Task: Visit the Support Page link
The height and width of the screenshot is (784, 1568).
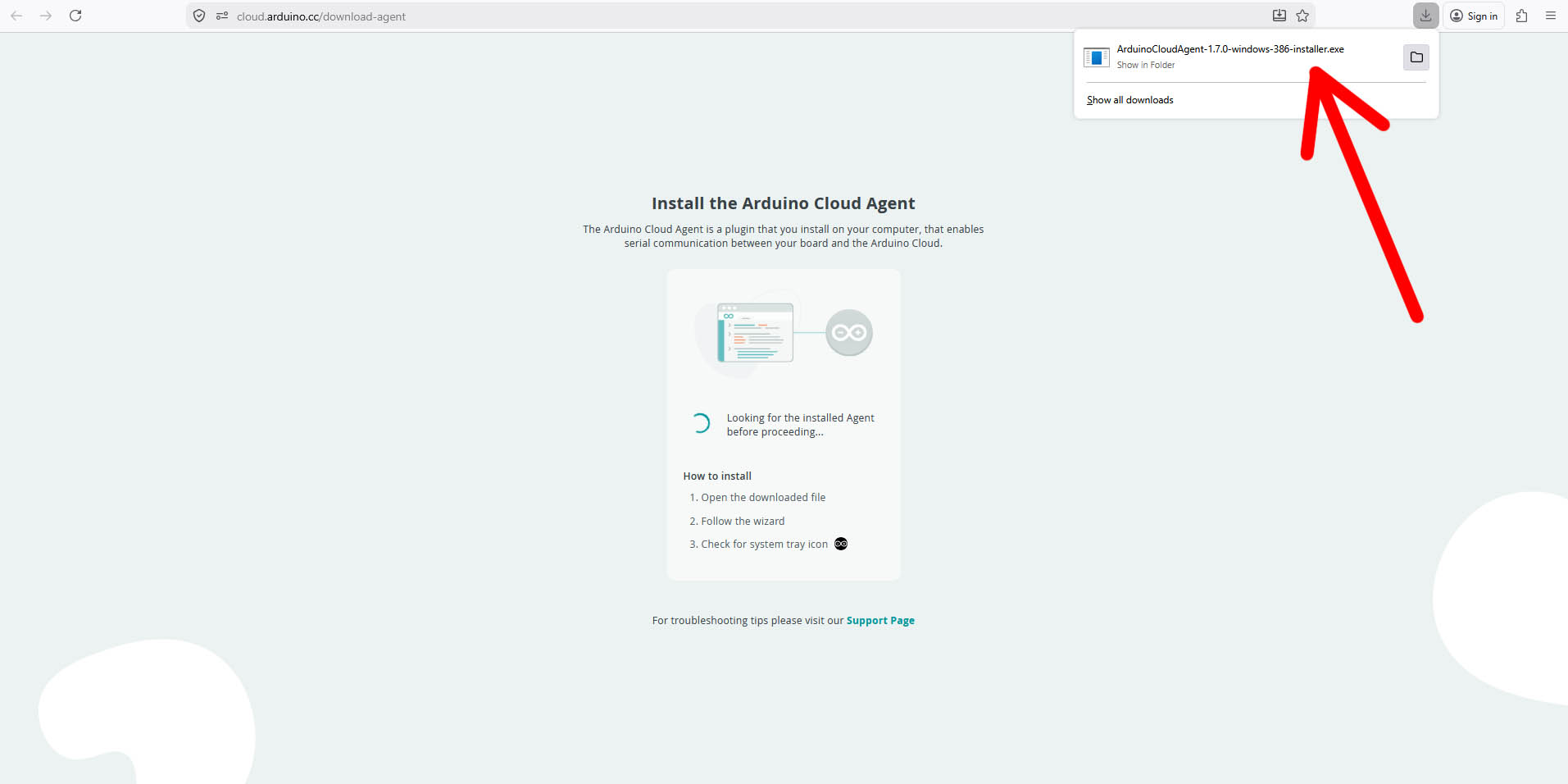Action: point(880,621)
